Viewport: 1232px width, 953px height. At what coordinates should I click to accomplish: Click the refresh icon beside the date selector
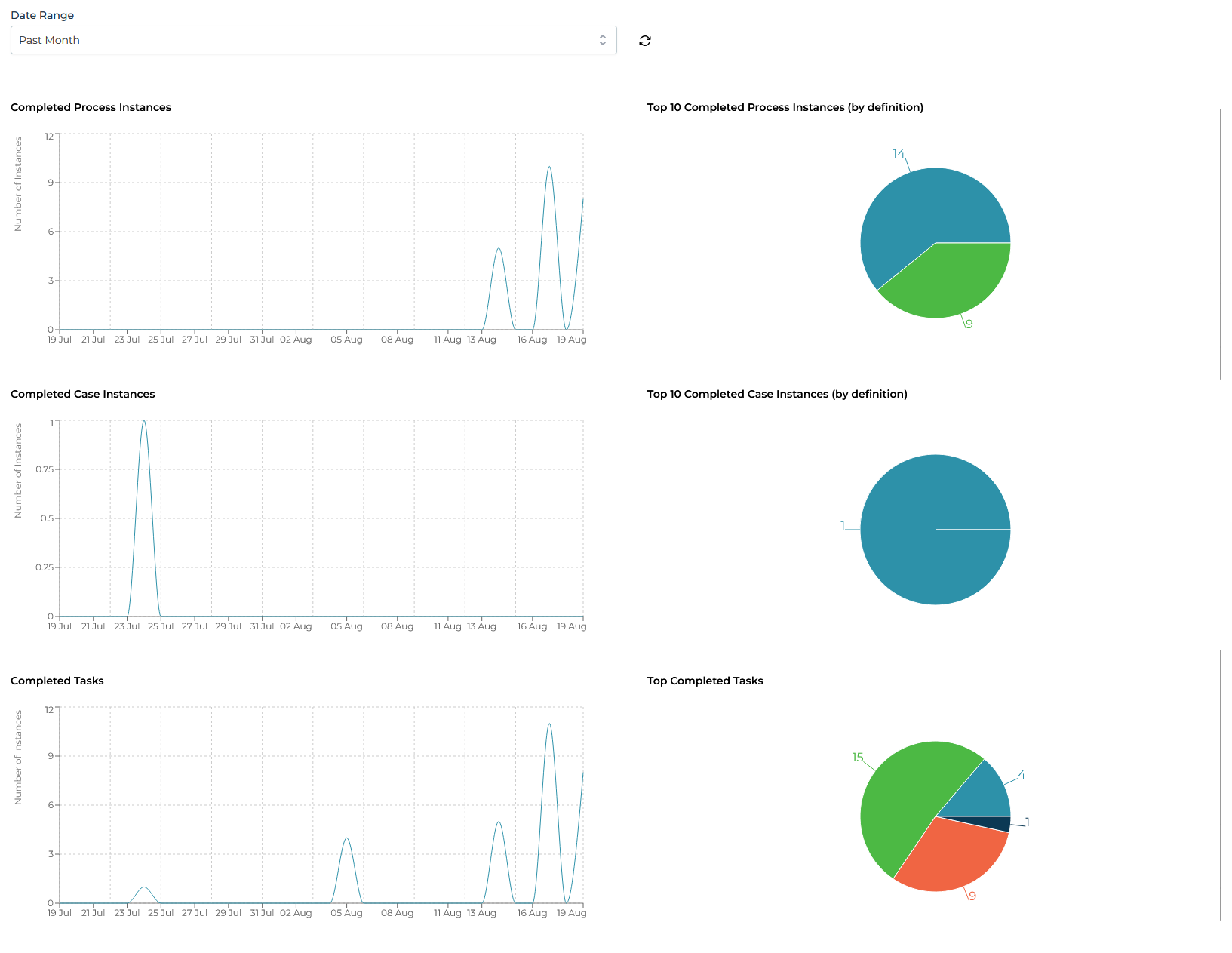coord(645,40)
